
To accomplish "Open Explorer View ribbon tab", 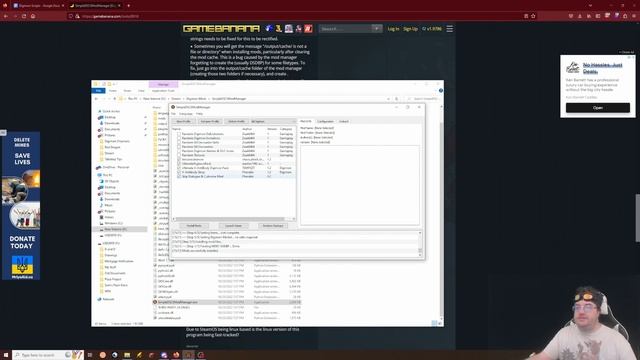I will coord(141,91).
